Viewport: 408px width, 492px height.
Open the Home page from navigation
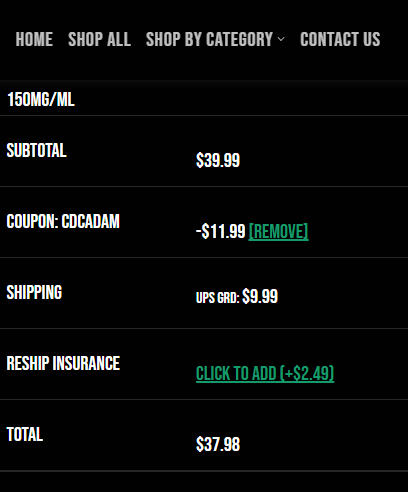click(x=34, y=39)
